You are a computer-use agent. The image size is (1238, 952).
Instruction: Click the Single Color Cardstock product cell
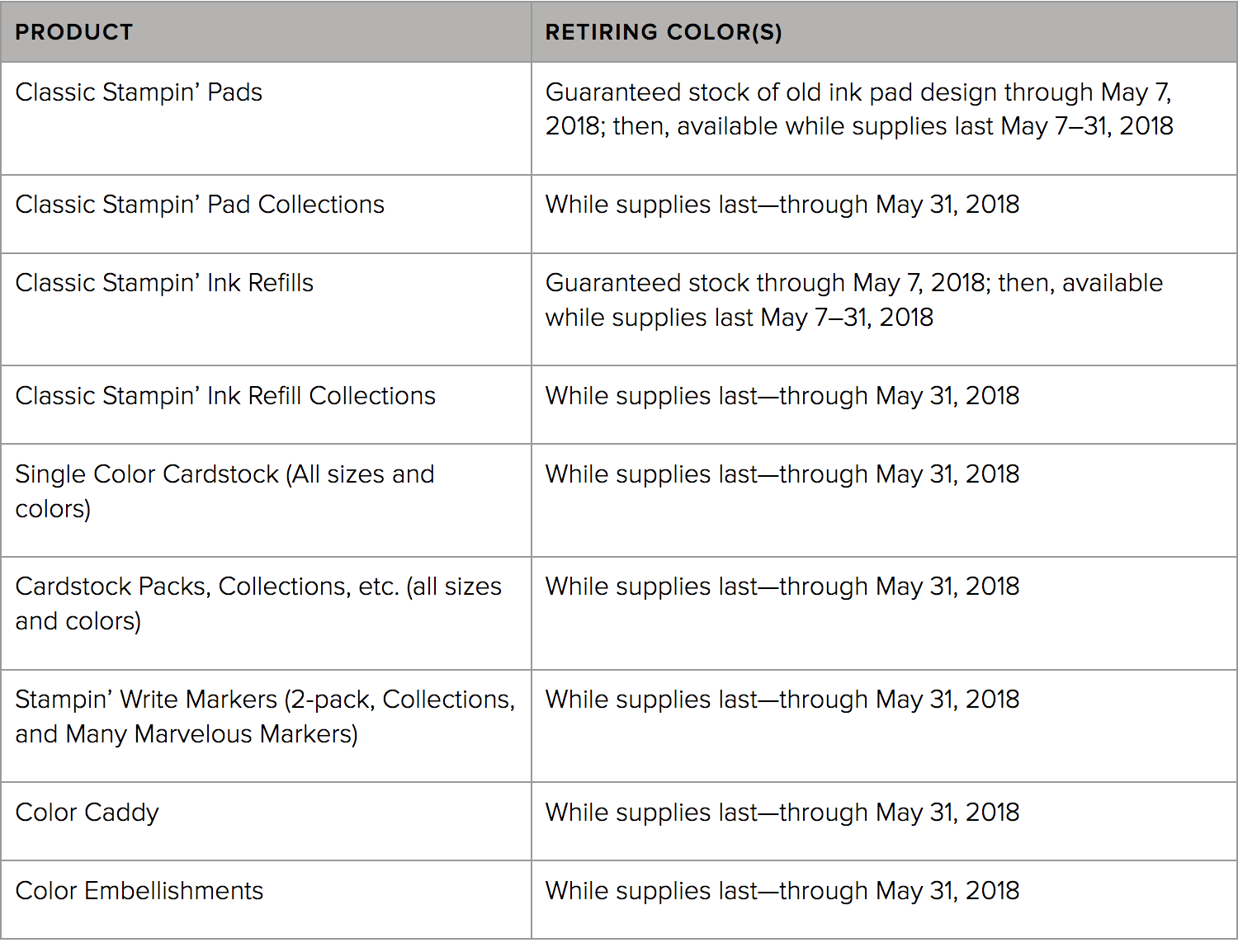pyautogui.click(x=266, y=501)
